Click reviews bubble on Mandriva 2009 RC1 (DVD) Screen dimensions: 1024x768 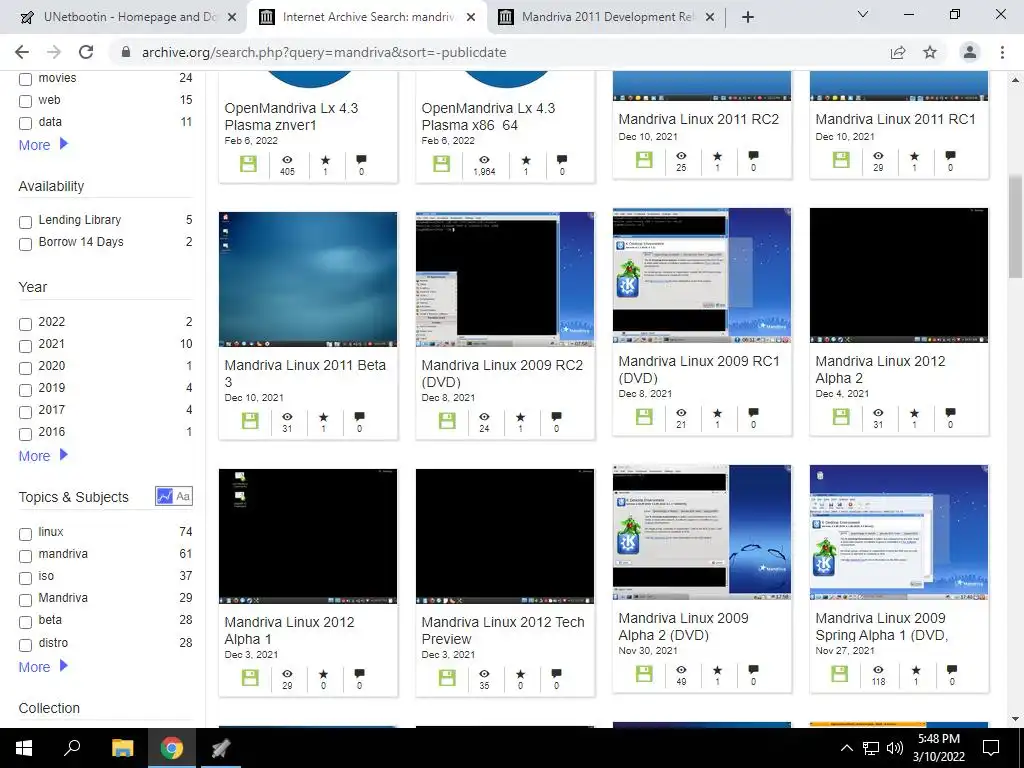(753, 412)
